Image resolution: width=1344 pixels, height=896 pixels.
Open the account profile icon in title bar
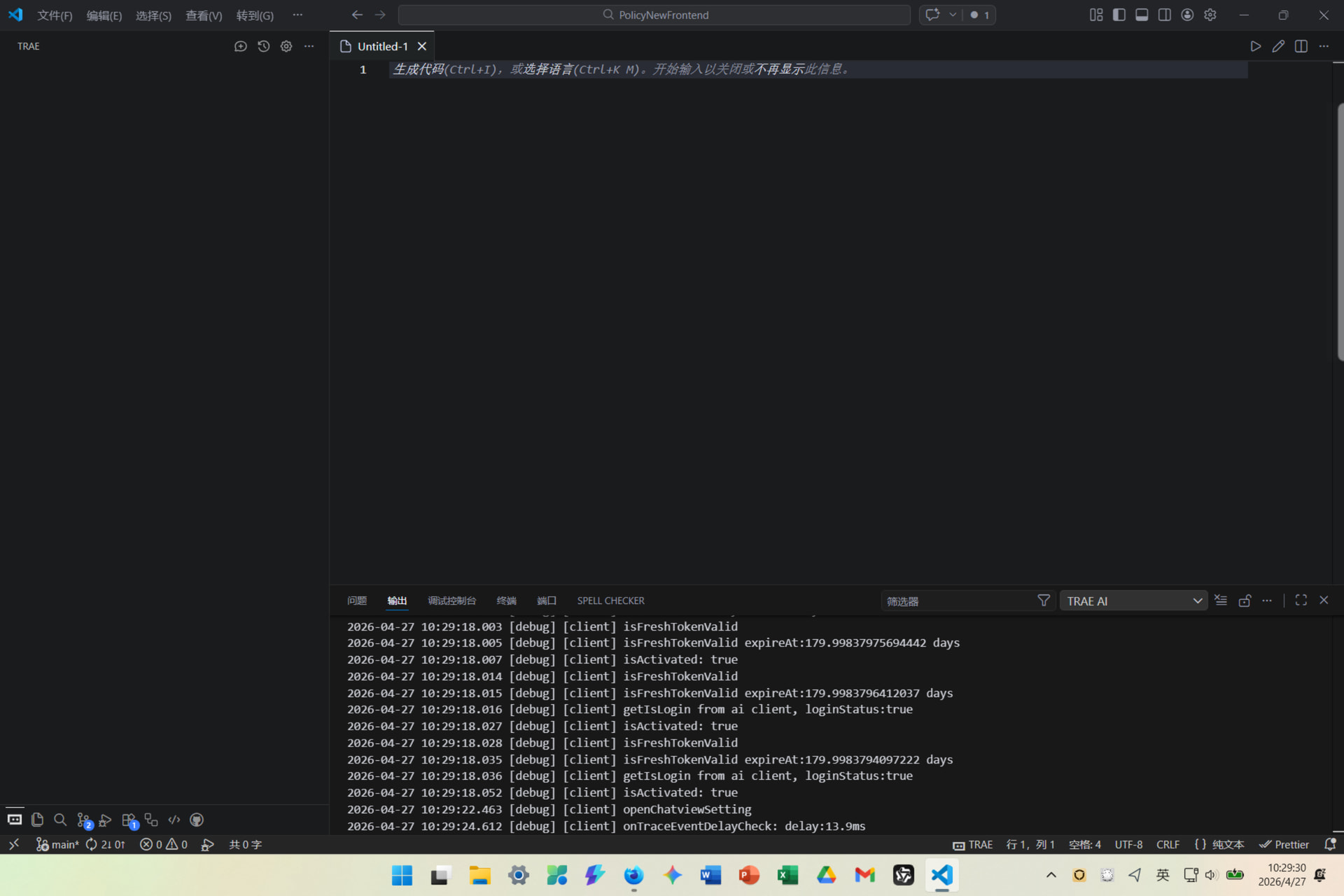point(1187,15)
